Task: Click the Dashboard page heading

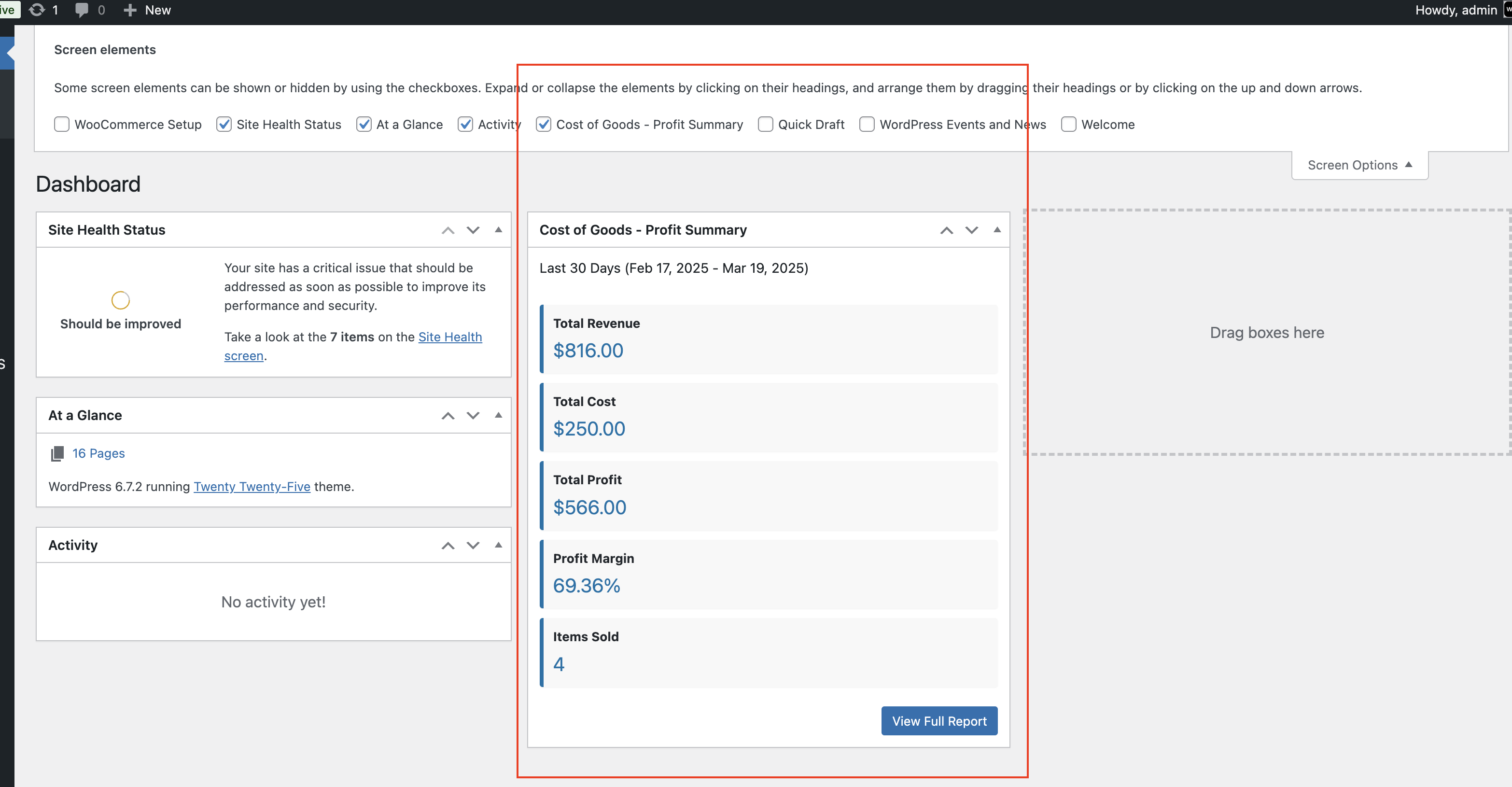Action: pos(88,184)
